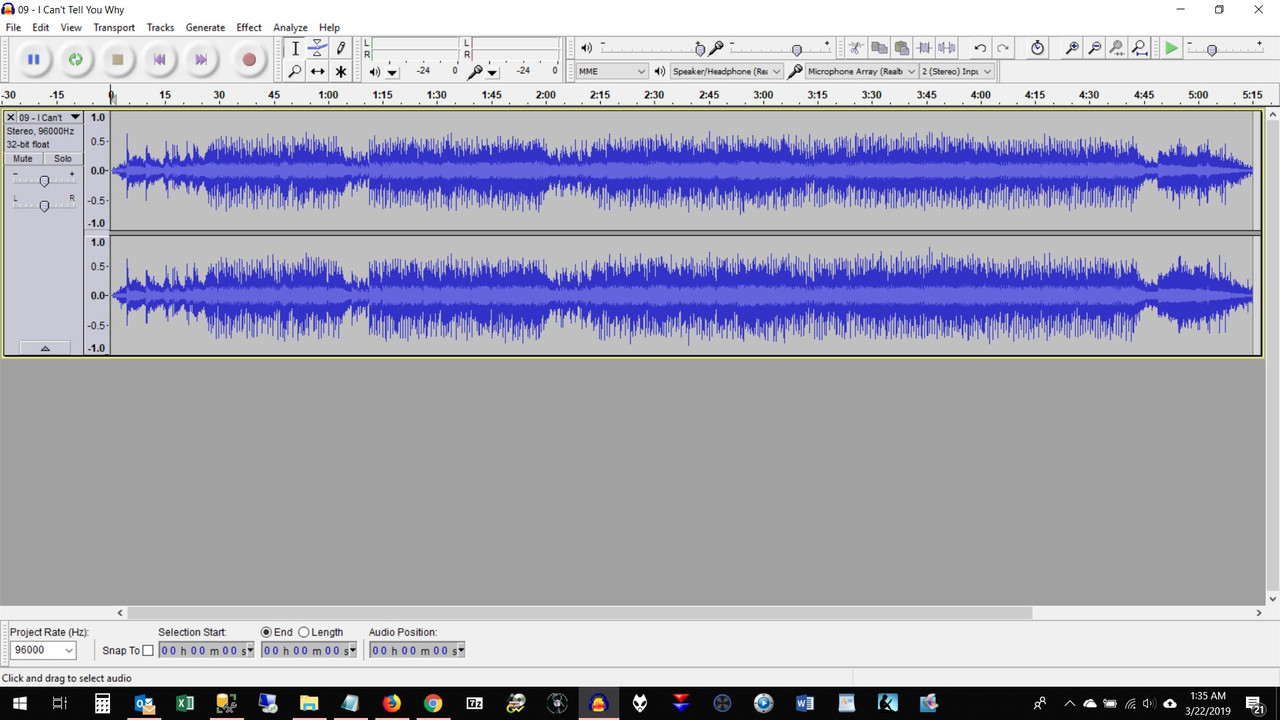Open the View menu
The width and height of the screenshot is (1280, 720).
(71, 27)
